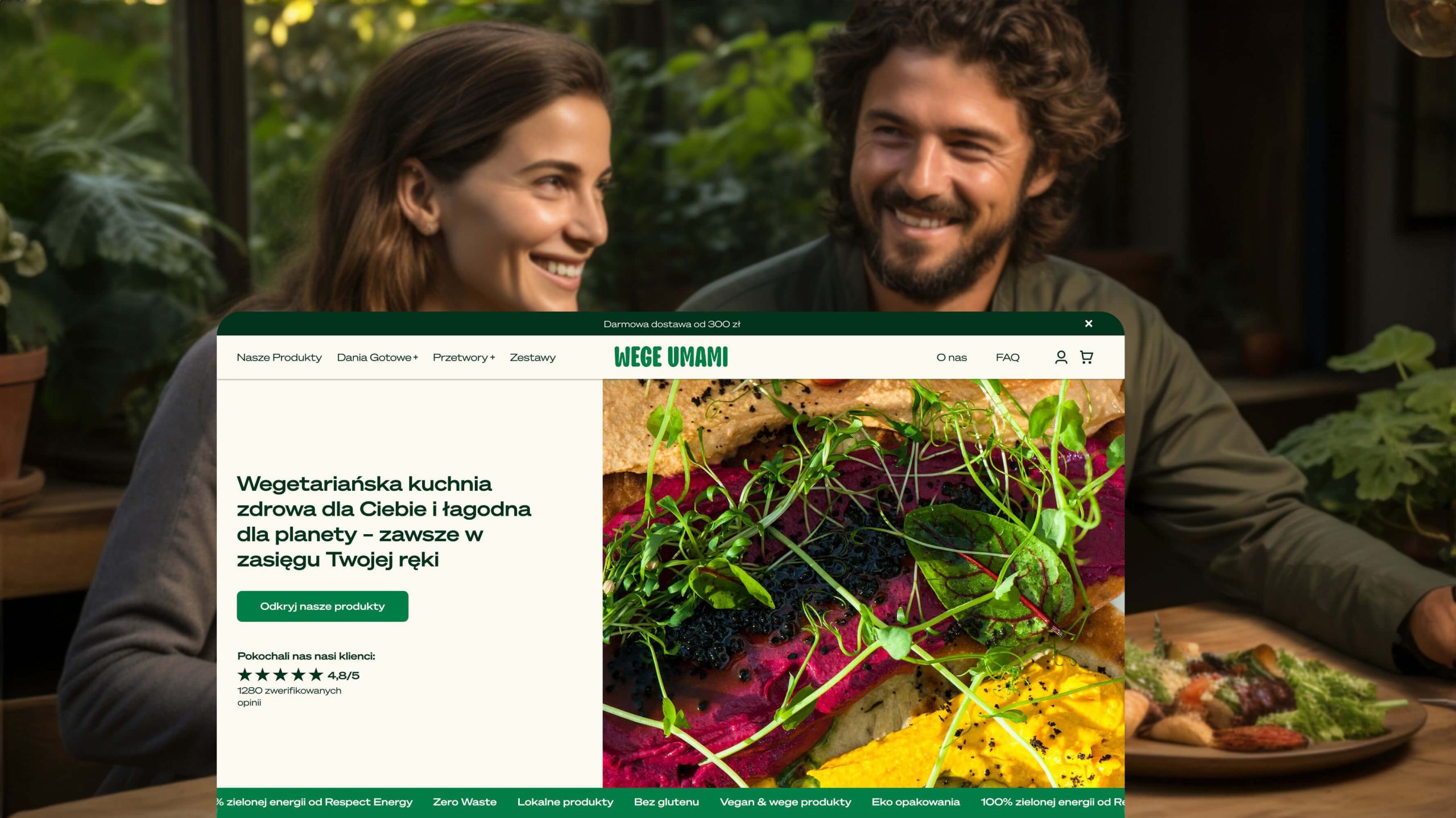Click Odkryj nasze produkty button

pyautogui.click(x=322, y=606)
